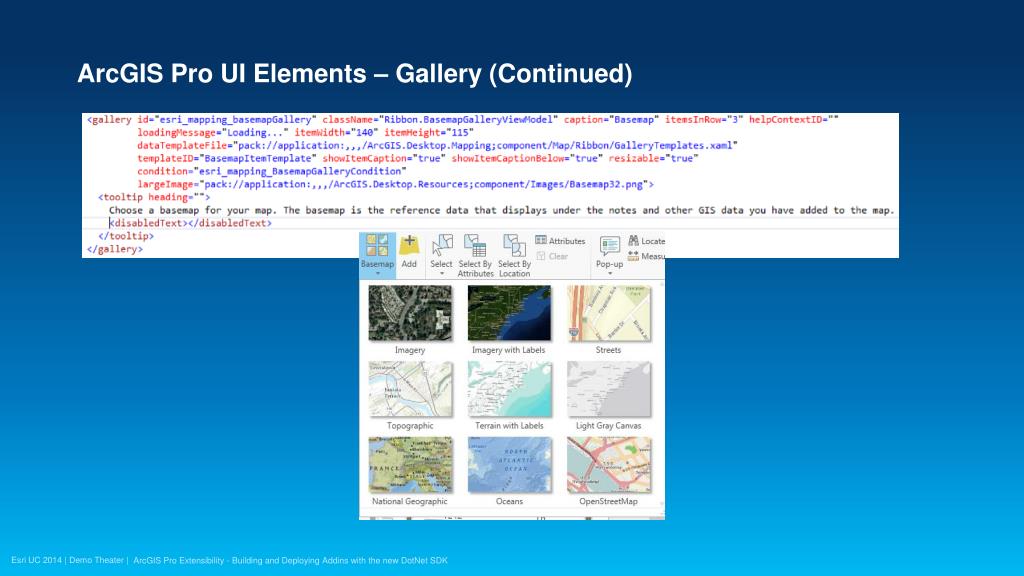Click the 'Esri UC 2014' footer text

click(37, 560)
